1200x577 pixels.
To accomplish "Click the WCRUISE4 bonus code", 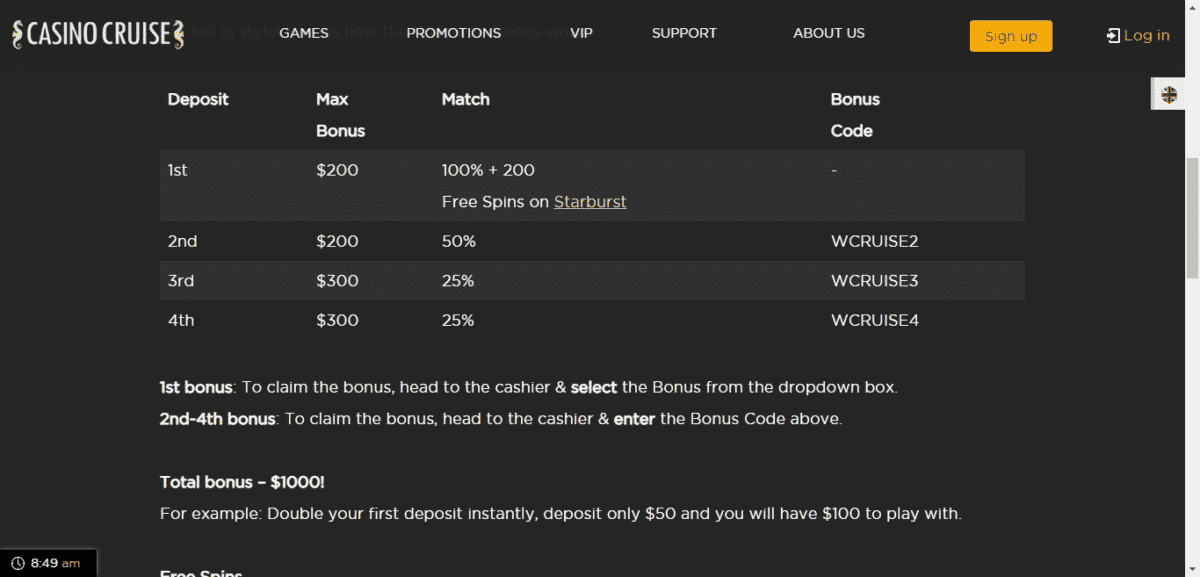I will pyautogui.click(x=874, y=321).
